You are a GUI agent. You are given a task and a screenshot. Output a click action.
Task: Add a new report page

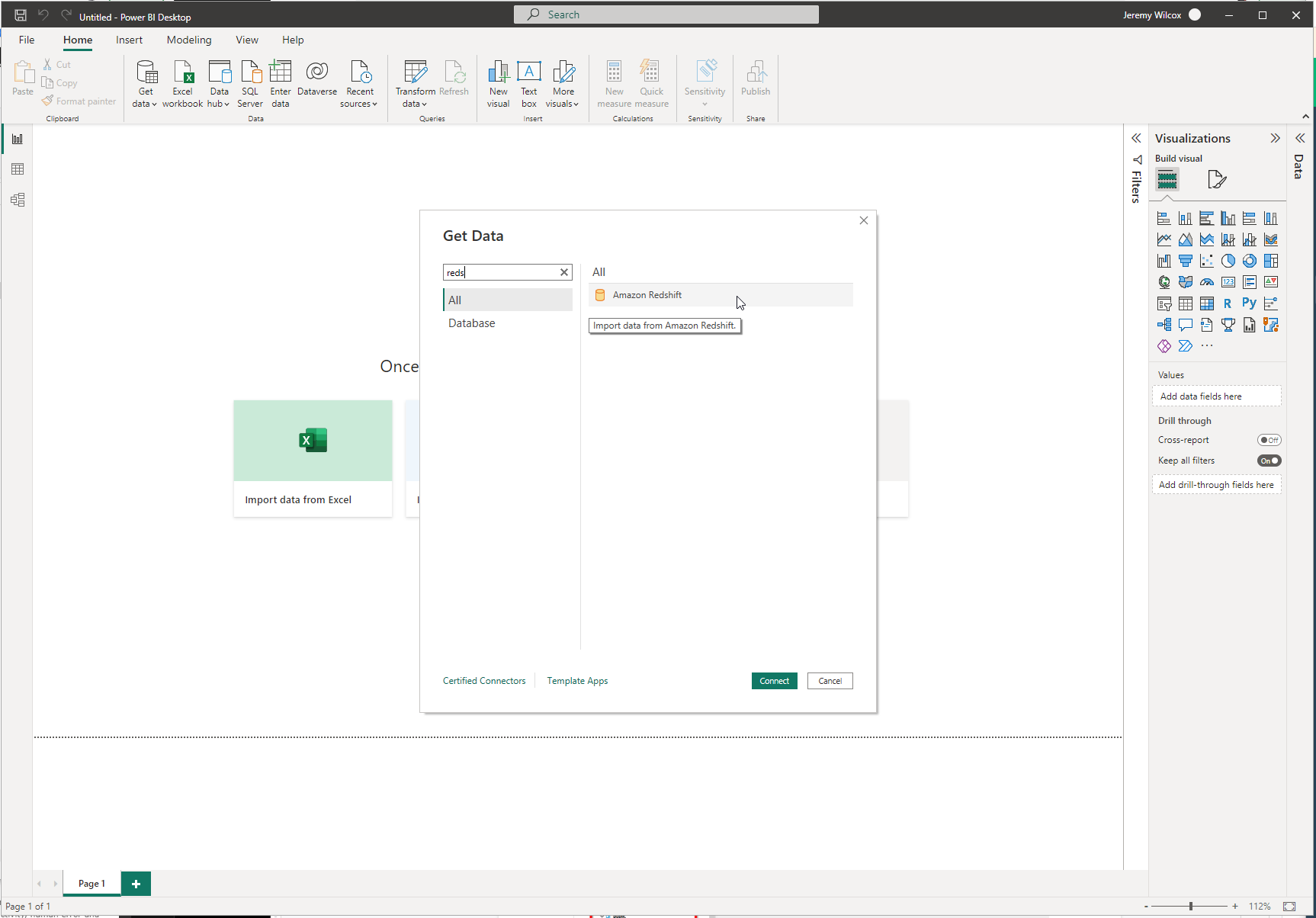136,884
